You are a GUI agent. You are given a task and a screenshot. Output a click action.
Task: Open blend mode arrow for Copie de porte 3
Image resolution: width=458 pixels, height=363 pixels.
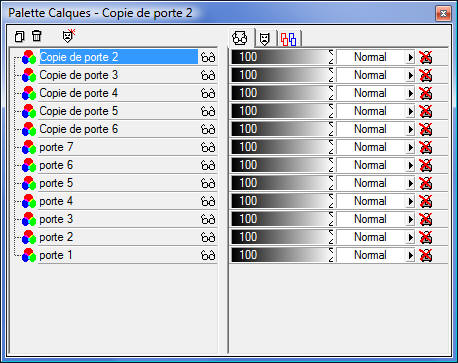pyautogui.click(x=410, y=76)
